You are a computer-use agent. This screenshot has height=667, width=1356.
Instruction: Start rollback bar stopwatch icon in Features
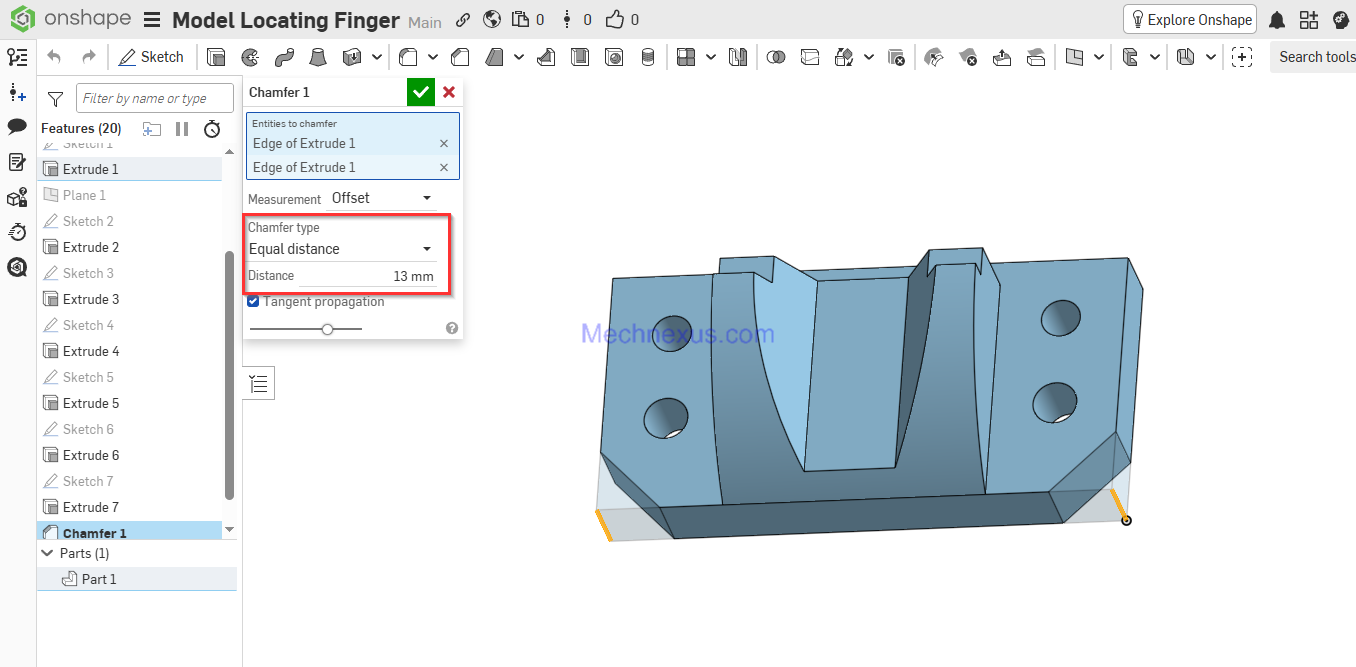point(212,129)
